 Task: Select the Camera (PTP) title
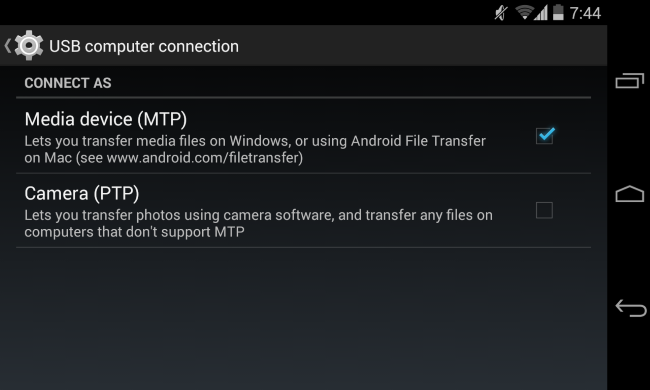click(x=82, y=194)
